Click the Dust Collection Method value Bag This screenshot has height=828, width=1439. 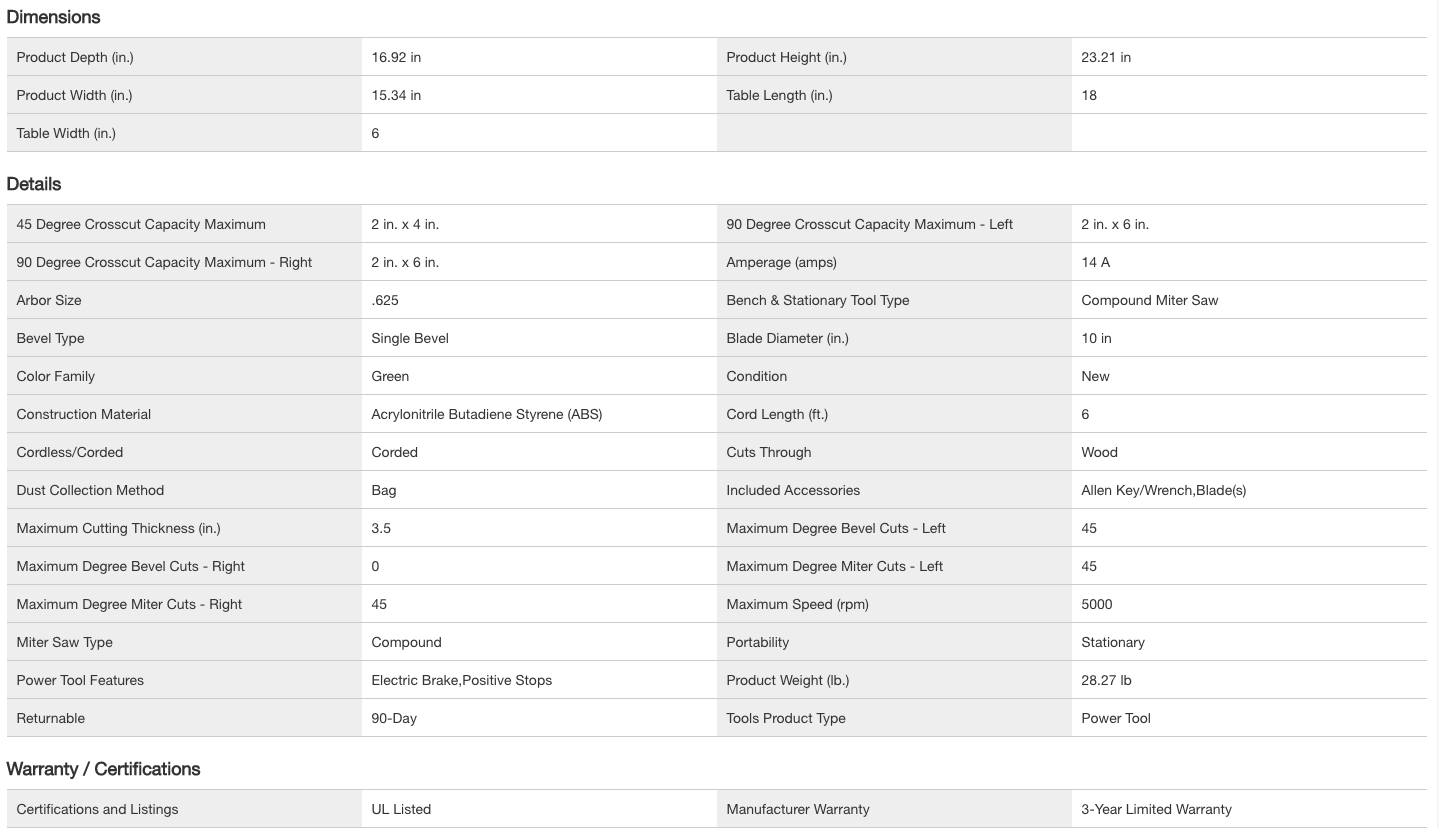[384, 490]
